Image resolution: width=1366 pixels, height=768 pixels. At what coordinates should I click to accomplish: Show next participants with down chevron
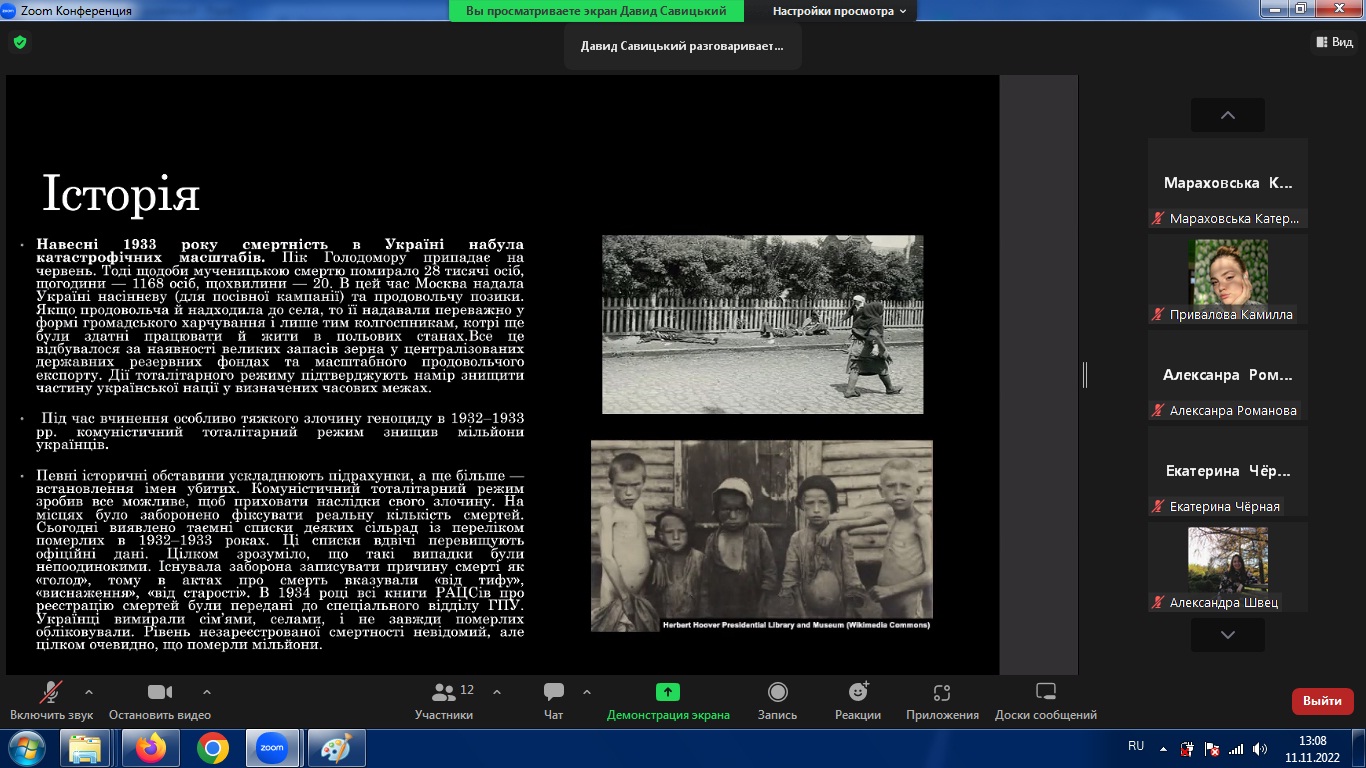tap(1228, 635)
